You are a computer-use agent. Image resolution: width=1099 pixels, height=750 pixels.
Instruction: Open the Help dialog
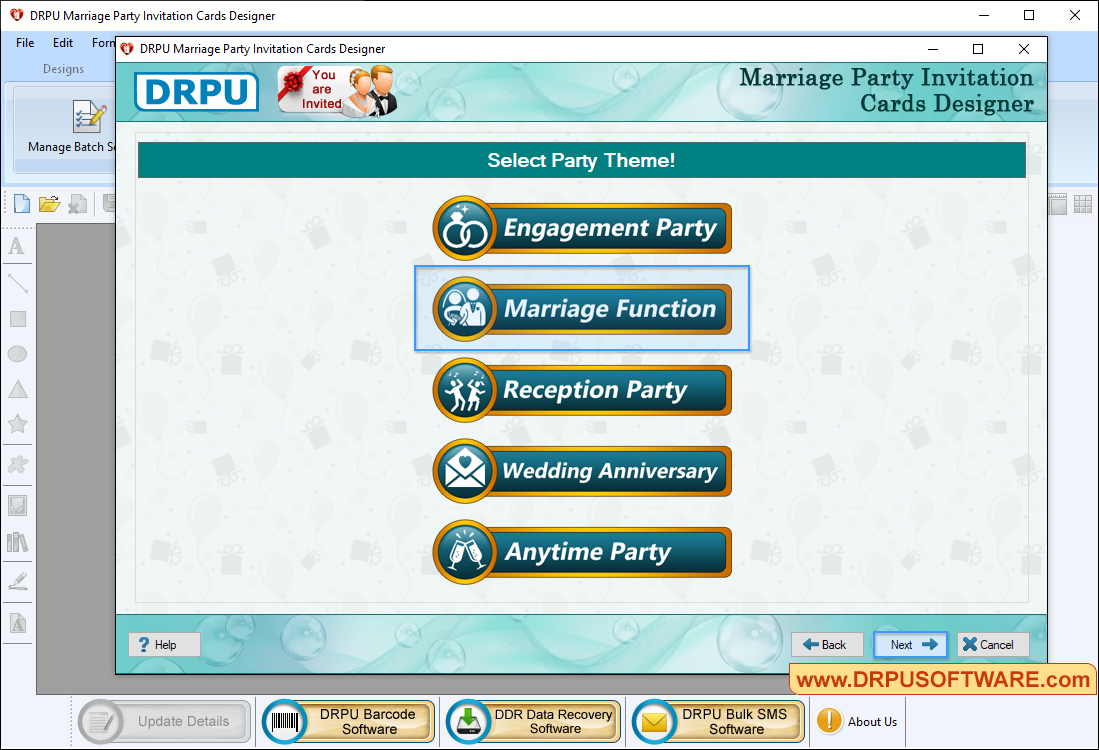point(163,644)
